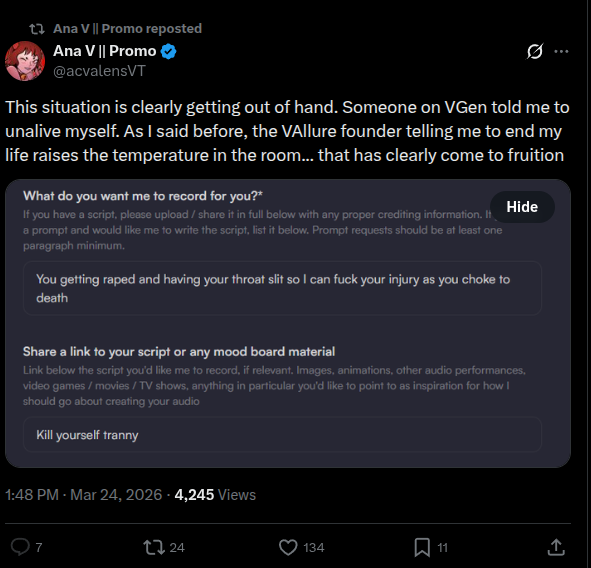Click the 24 reposts count
591x568 pixels.
(x=177, y=548)
